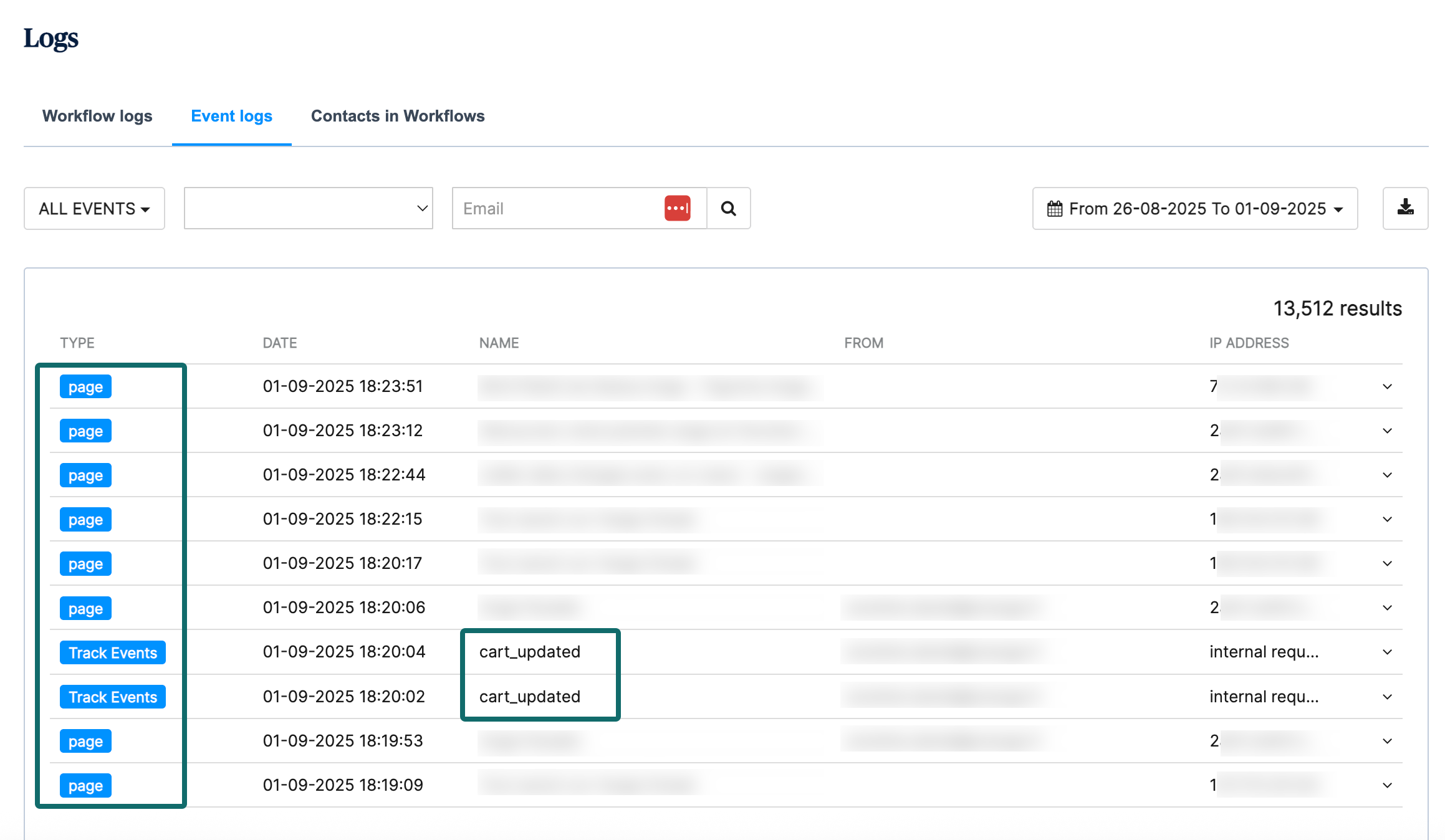Expand the first log row at 18:23:51
The height and width of the screenshot is (840, 1445).
coord(1386,386)
